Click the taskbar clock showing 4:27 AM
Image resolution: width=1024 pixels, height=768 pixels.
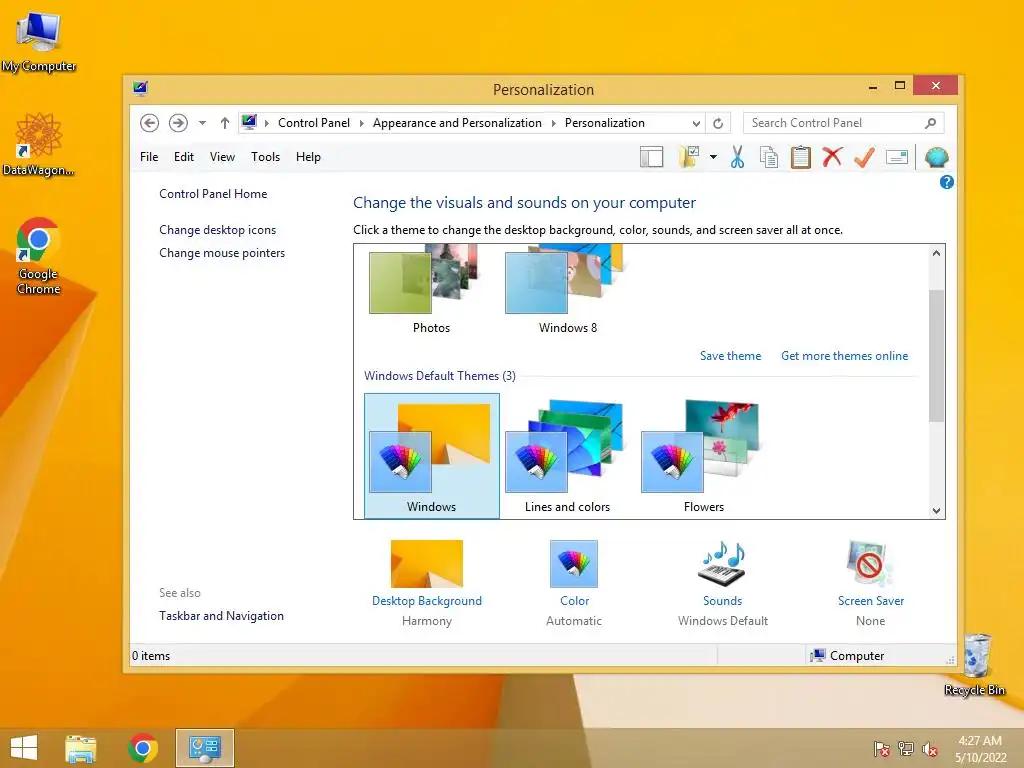click(x=980, y=749)
